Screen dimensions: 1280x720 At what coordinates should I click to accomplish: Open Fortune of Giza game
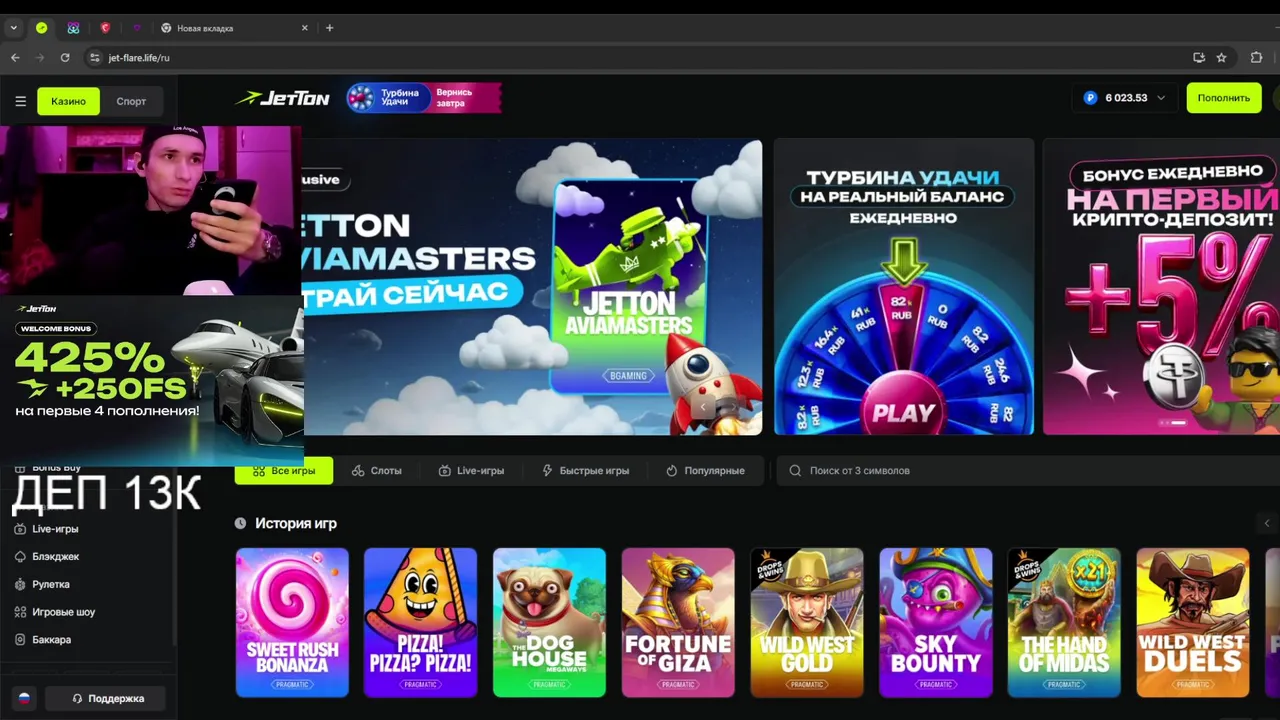pyautogui.click(x=678, y=622)
